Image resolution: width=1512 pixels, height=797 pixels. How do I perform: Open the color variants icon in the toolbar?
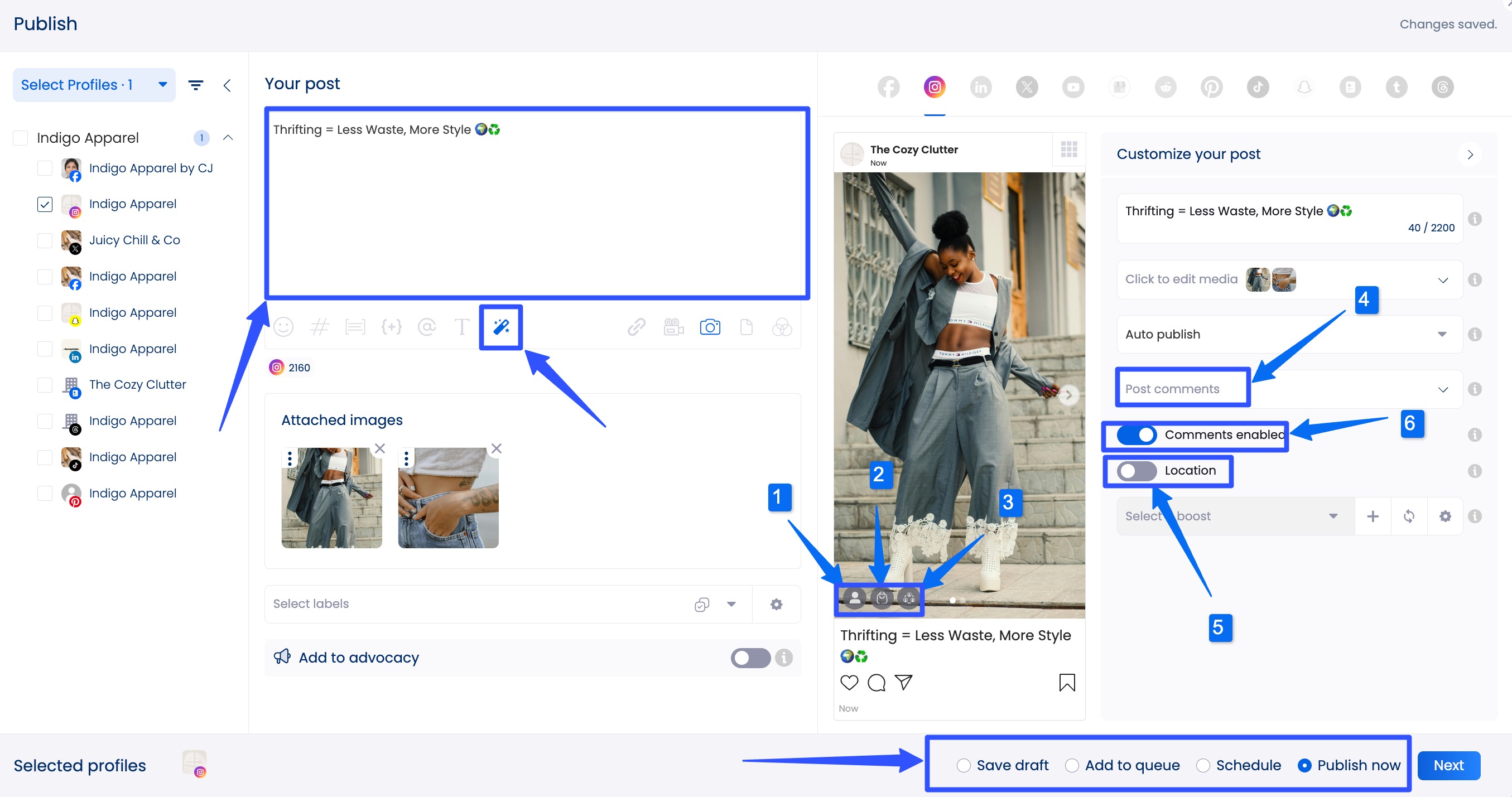tap(783, 327)
